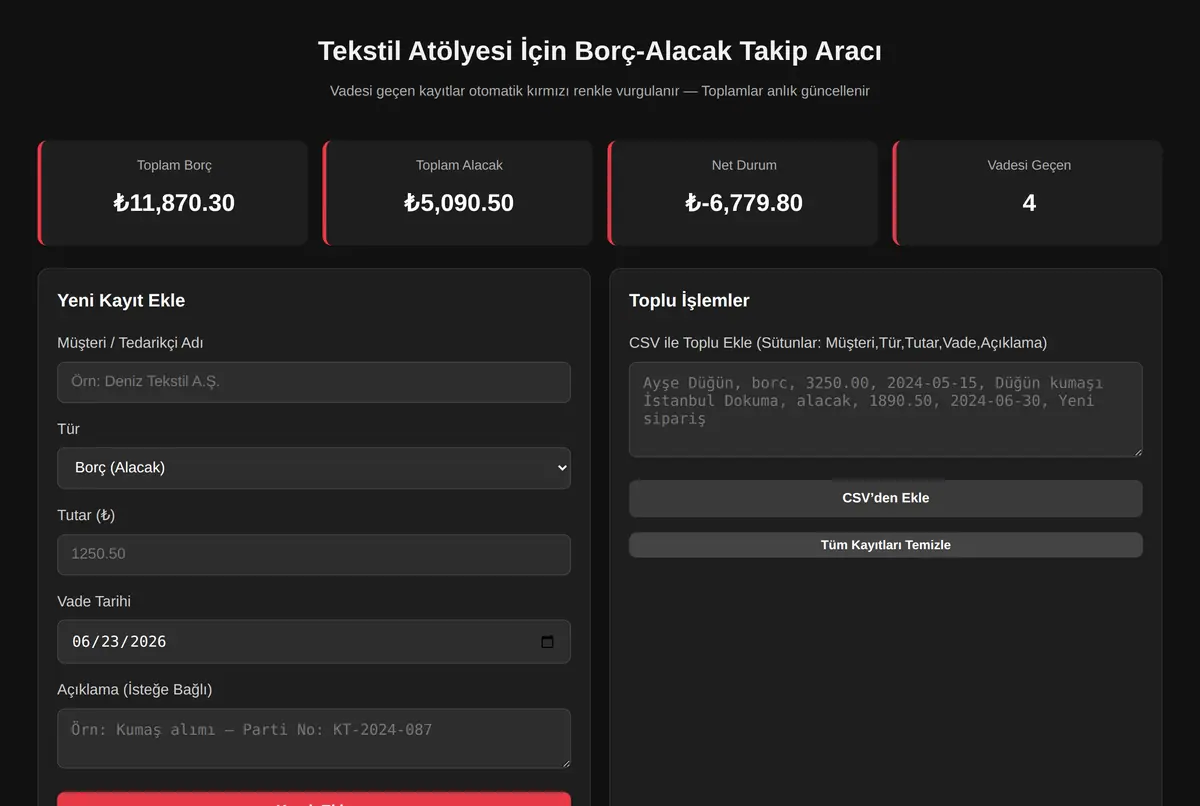Viewport: 1200px width, 806px height.
Task: Click the Yeni Kayıt Ekle heading
Action: tap(121, 300)
